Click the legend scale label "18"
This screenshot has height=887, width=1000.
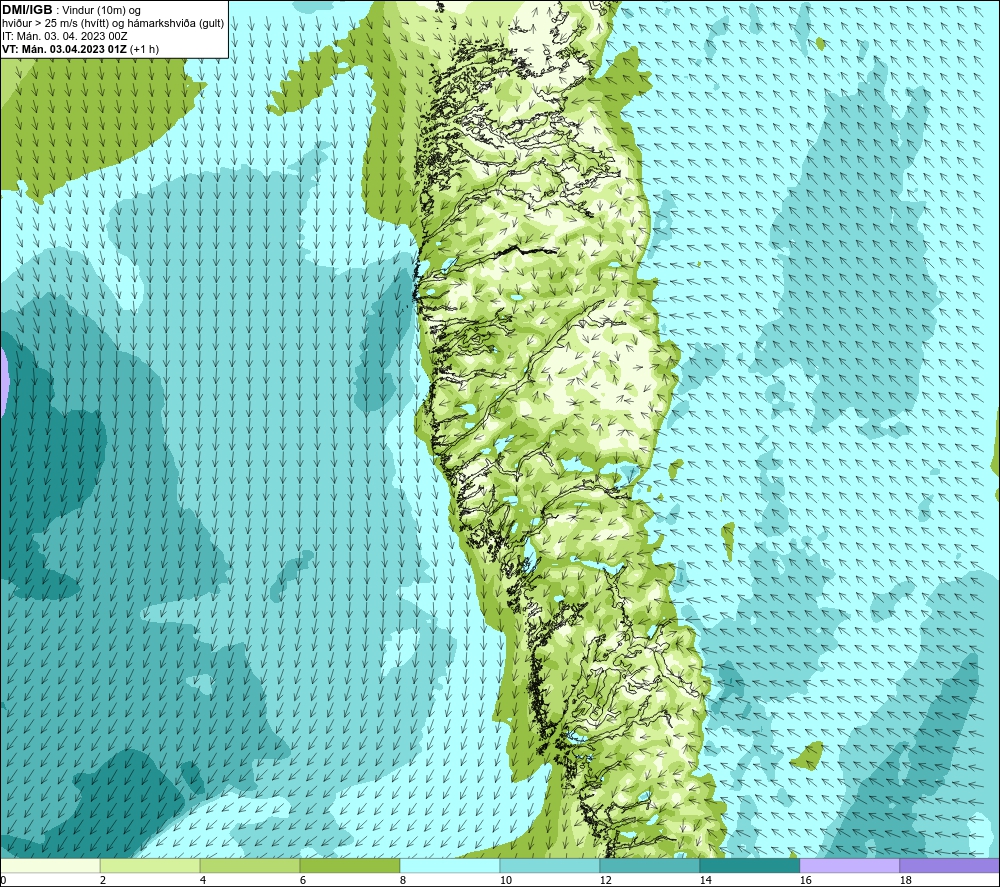click(x=906, y=880)
